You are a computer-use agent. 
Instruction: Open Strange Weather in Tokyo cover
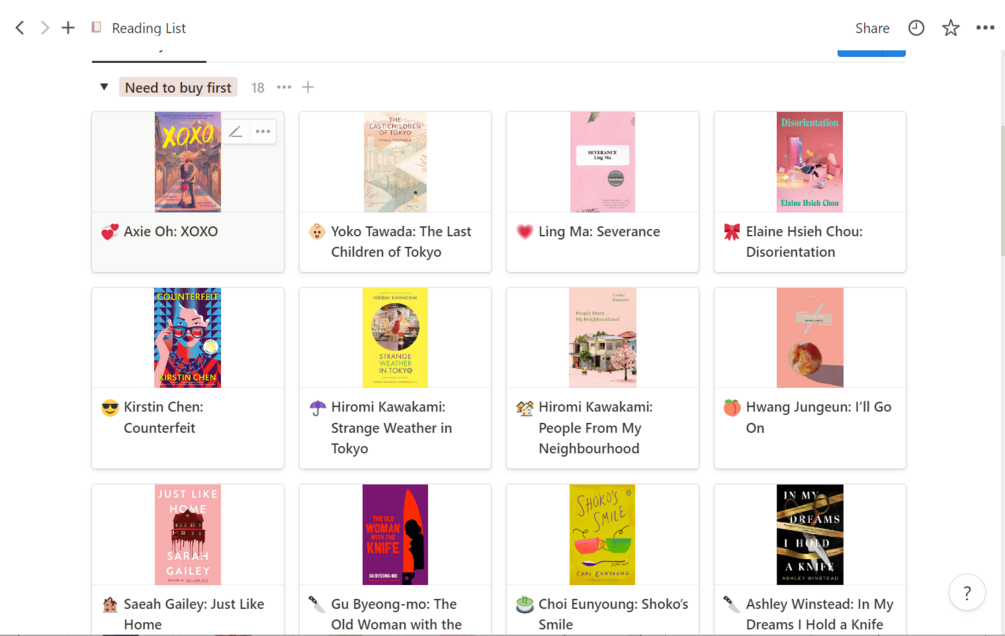pyautogui.click(x=395, y=337)
